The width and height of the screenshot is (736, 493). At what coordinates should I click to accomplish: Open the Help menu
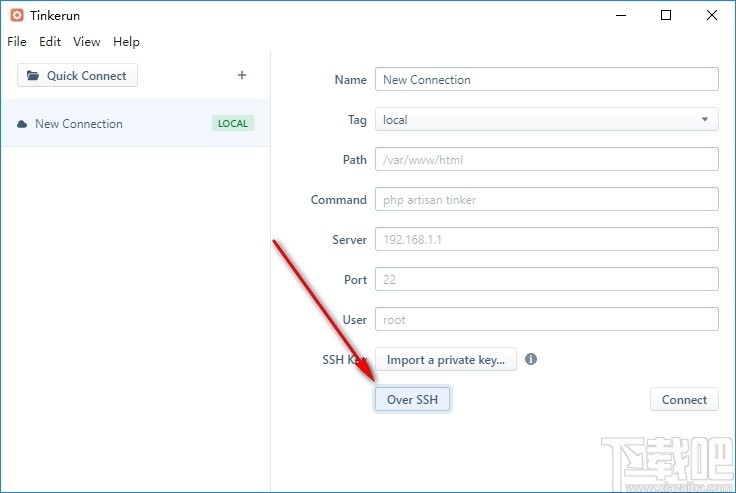[126, 42]
